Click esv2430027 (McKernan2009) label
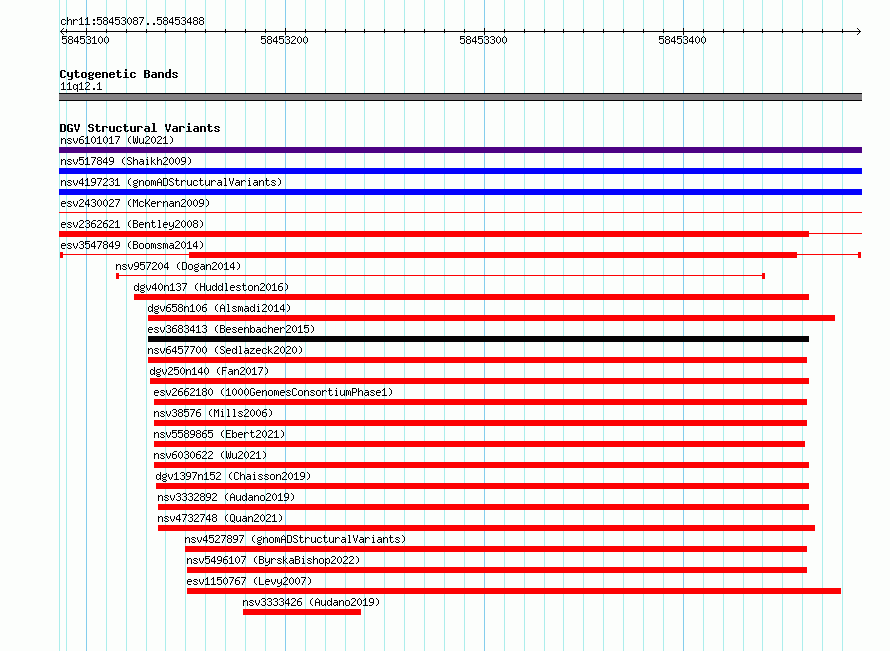The image size is (890, 651). [x=135, y=203]
